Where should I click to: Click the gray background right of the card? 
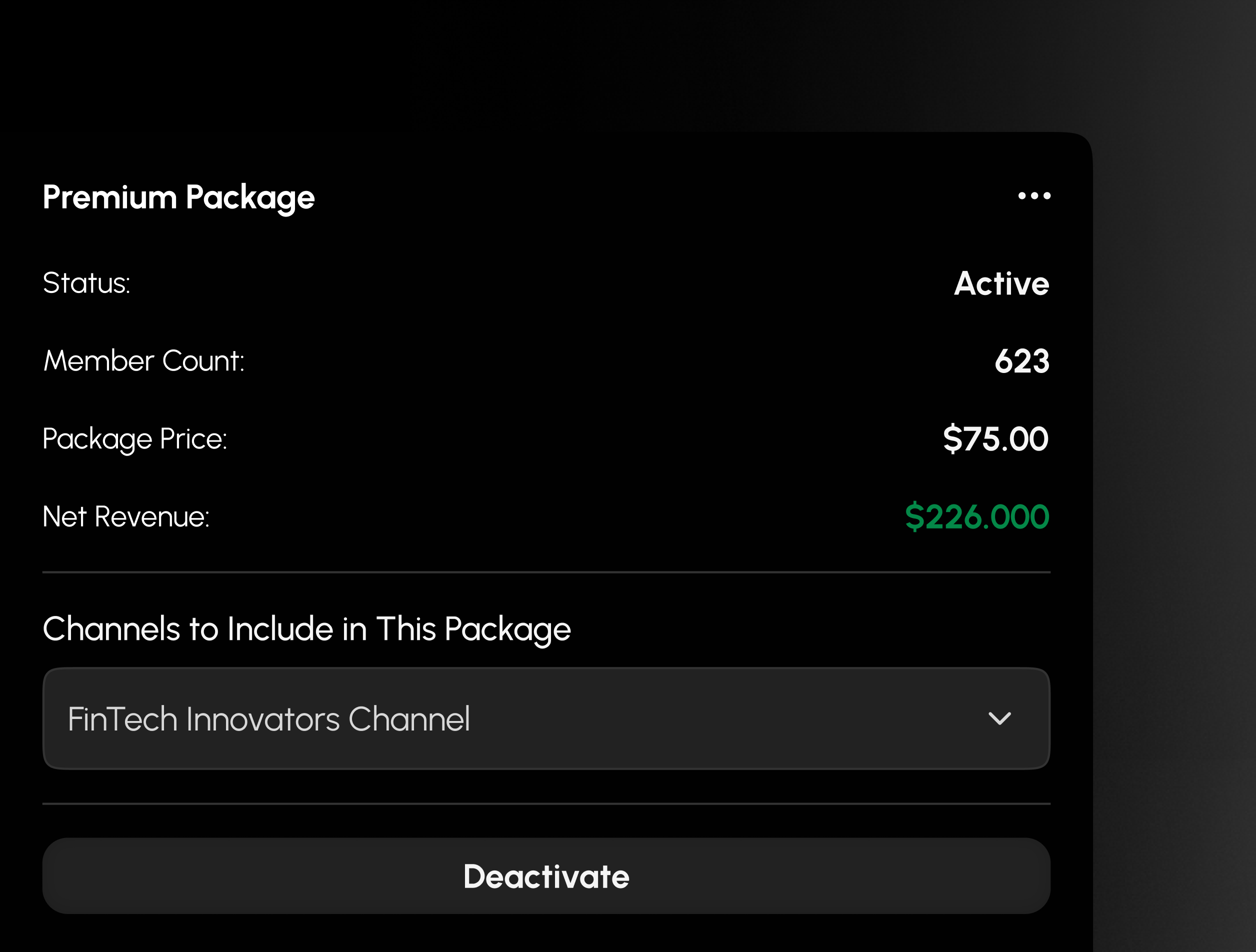point(1175,511)
